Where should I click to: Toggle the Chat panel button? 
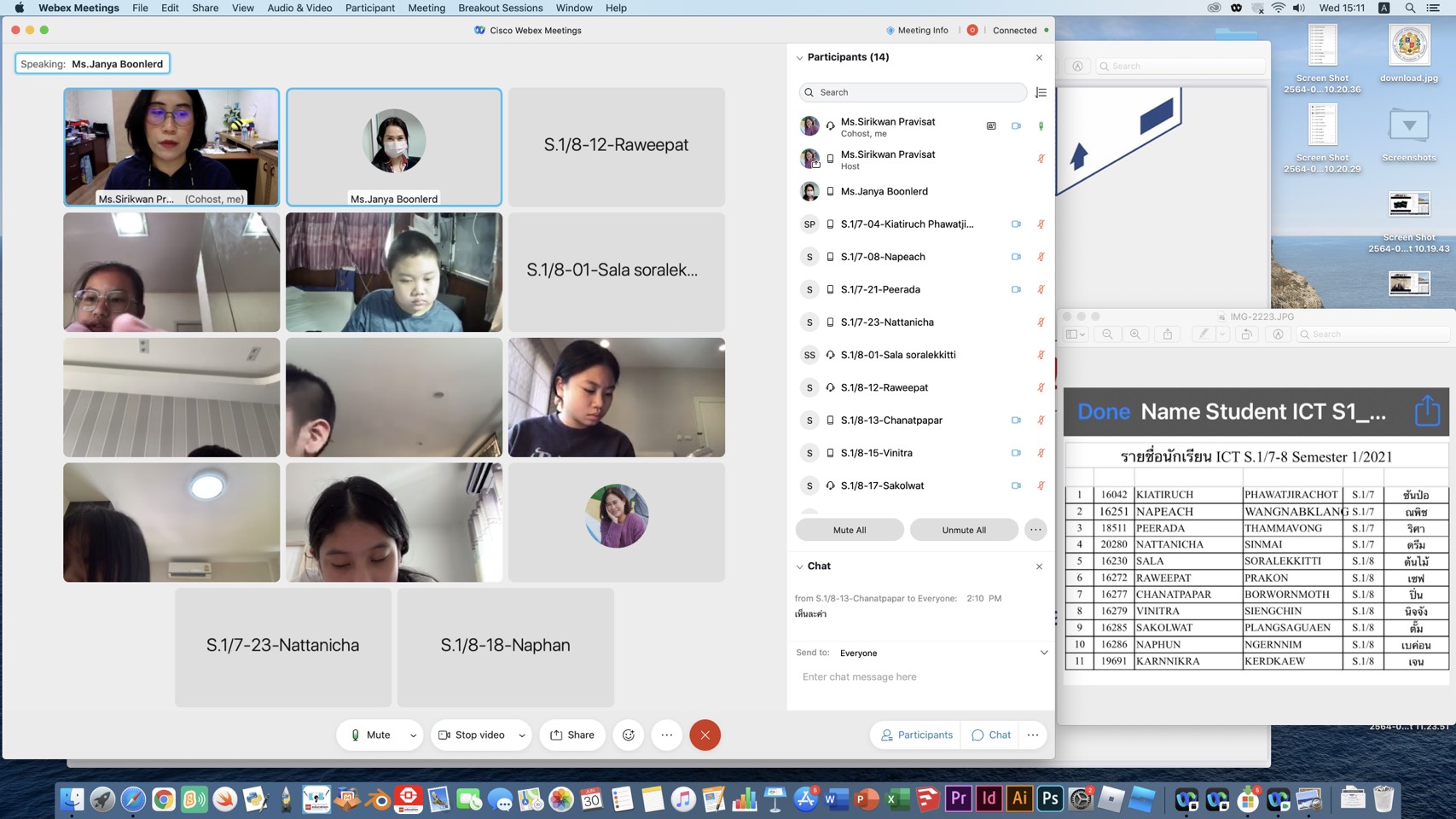point(991,735)
